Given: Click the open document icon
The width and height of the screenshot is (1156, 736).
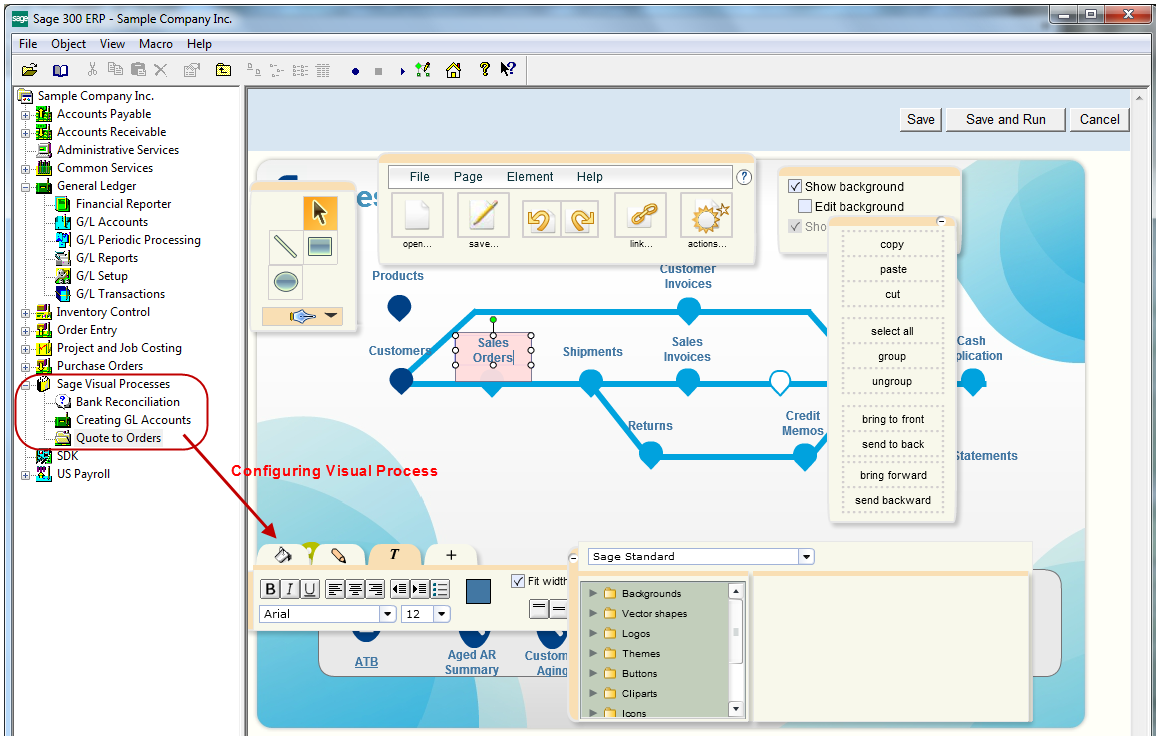Looking at the screenshot, I should coord(417,215).
